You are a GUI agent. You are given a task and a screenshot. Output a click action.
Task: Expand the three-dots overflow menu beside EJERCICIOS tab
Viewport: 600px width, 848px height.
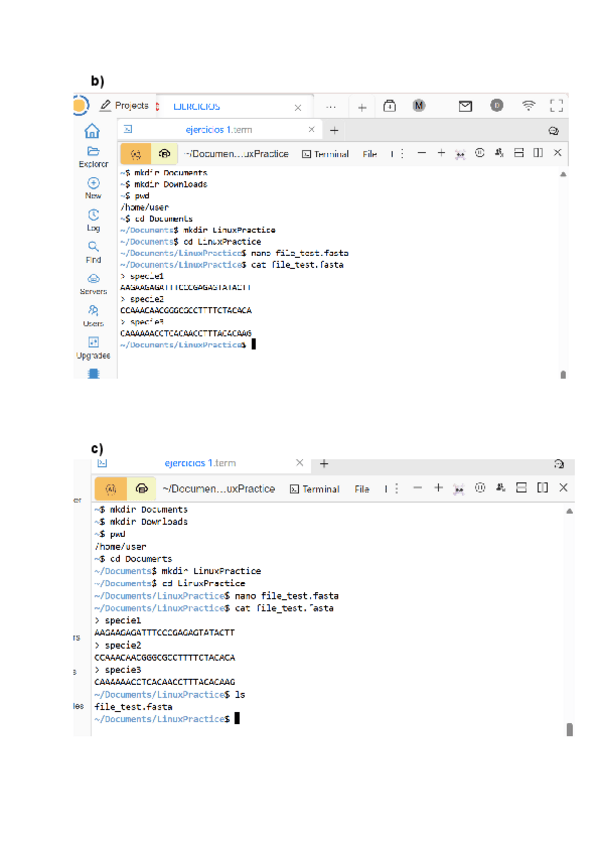[331, 106]
